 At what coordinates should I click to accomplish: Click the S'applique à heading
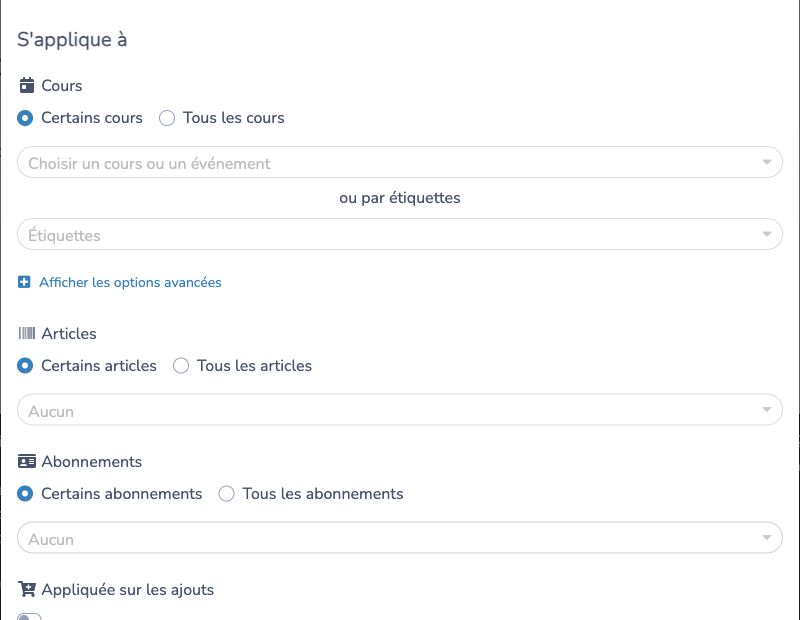[x=72, y=40]
